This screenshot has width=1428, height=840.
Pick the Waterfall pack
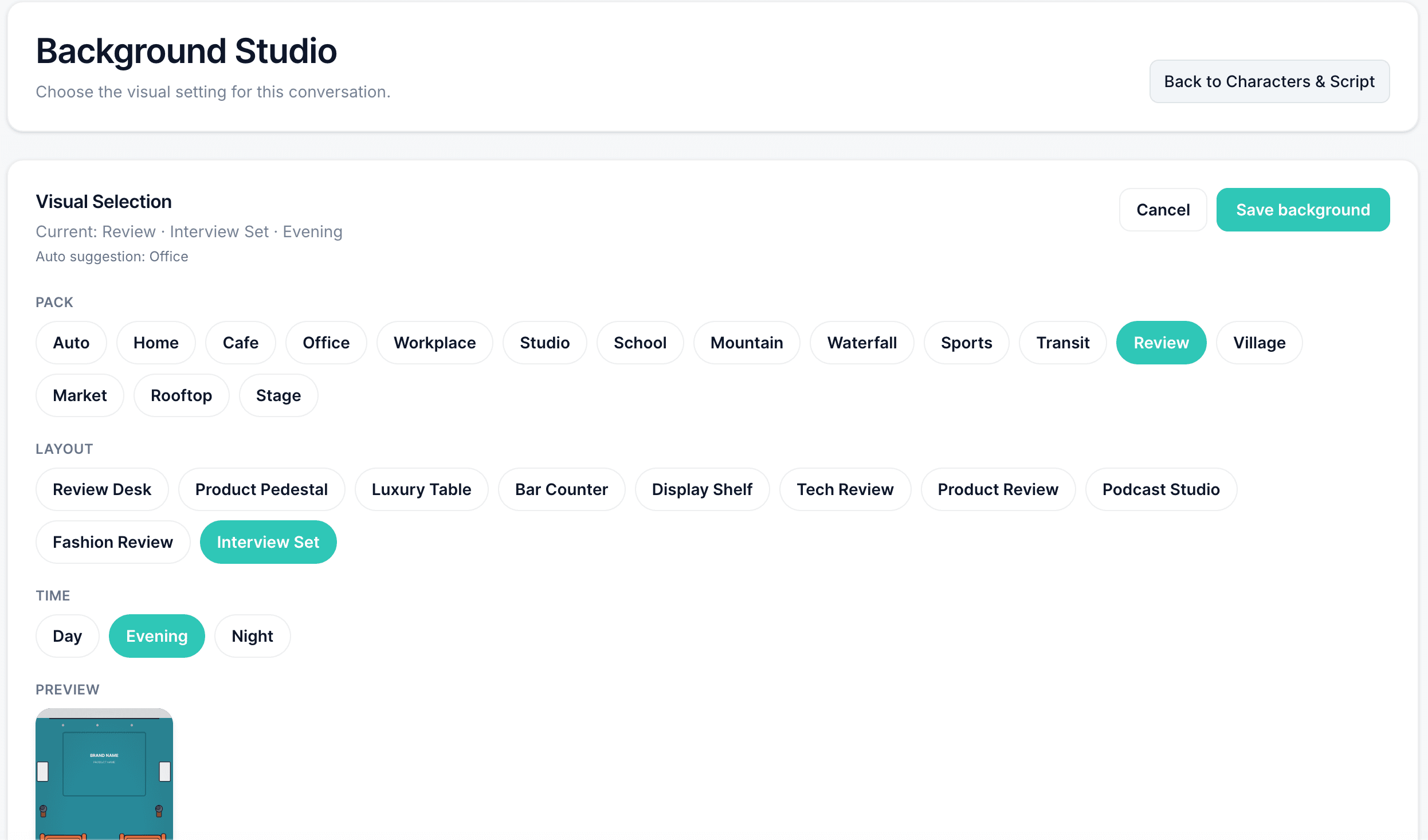(x=862, y=343)
